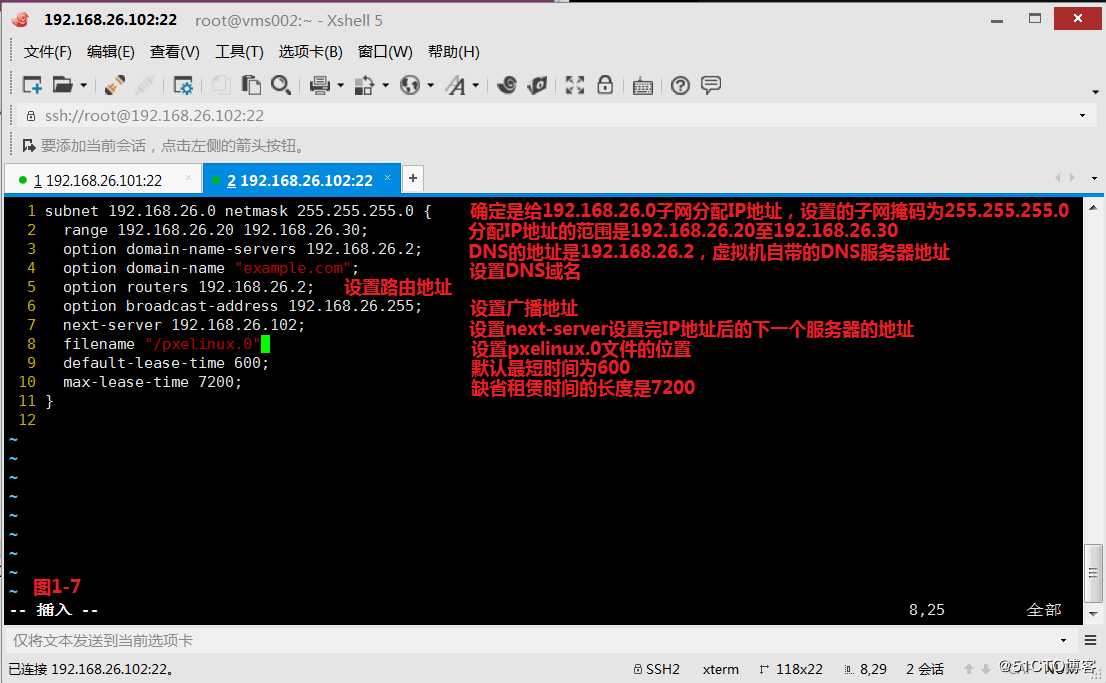Close the 192.168.26.101:22 tab

(x=188, y=179)
